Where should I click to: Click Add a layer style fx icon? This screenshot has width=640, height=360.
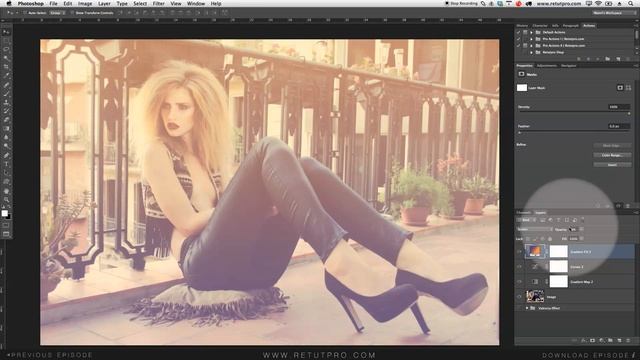pos(584,340)
